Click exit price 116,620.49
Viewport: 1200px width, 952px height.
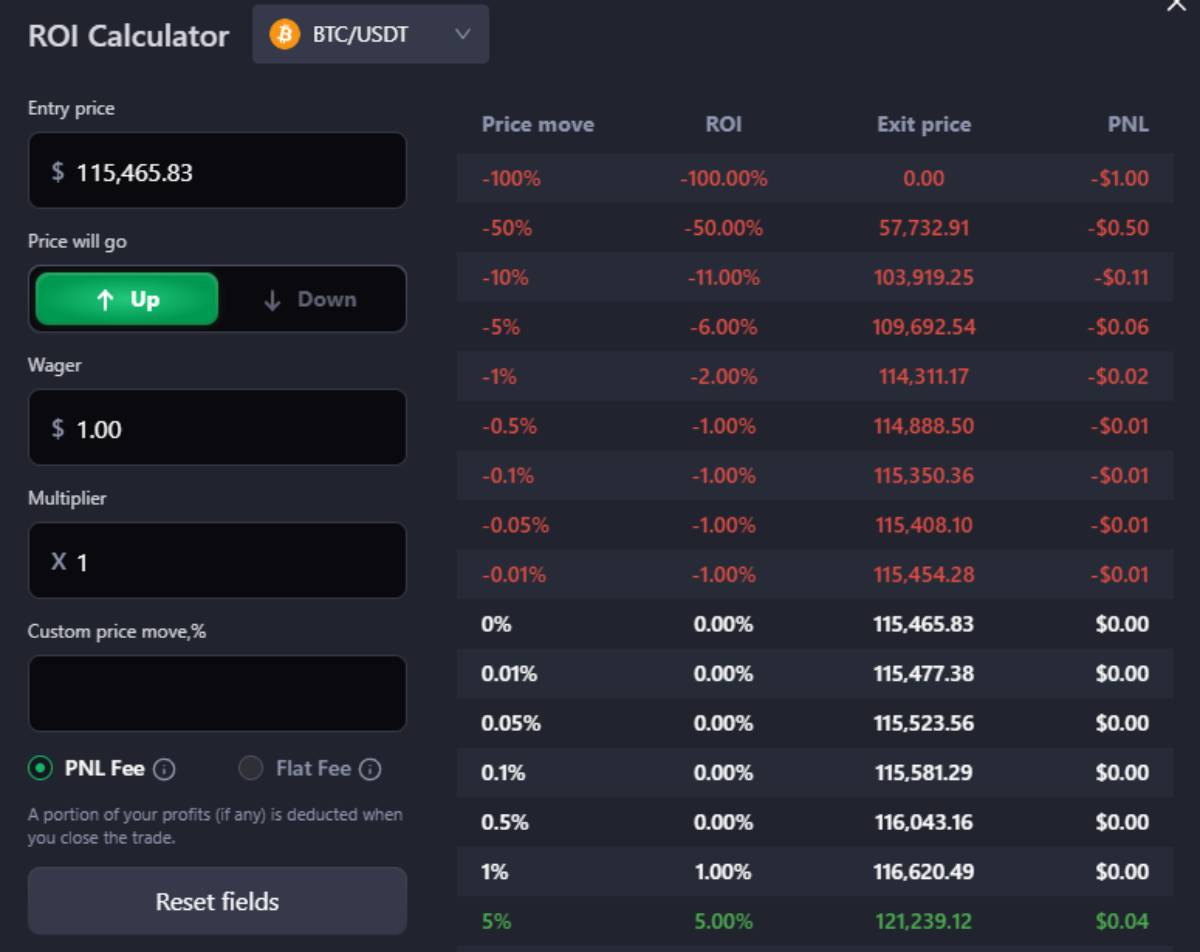point(924,872)
